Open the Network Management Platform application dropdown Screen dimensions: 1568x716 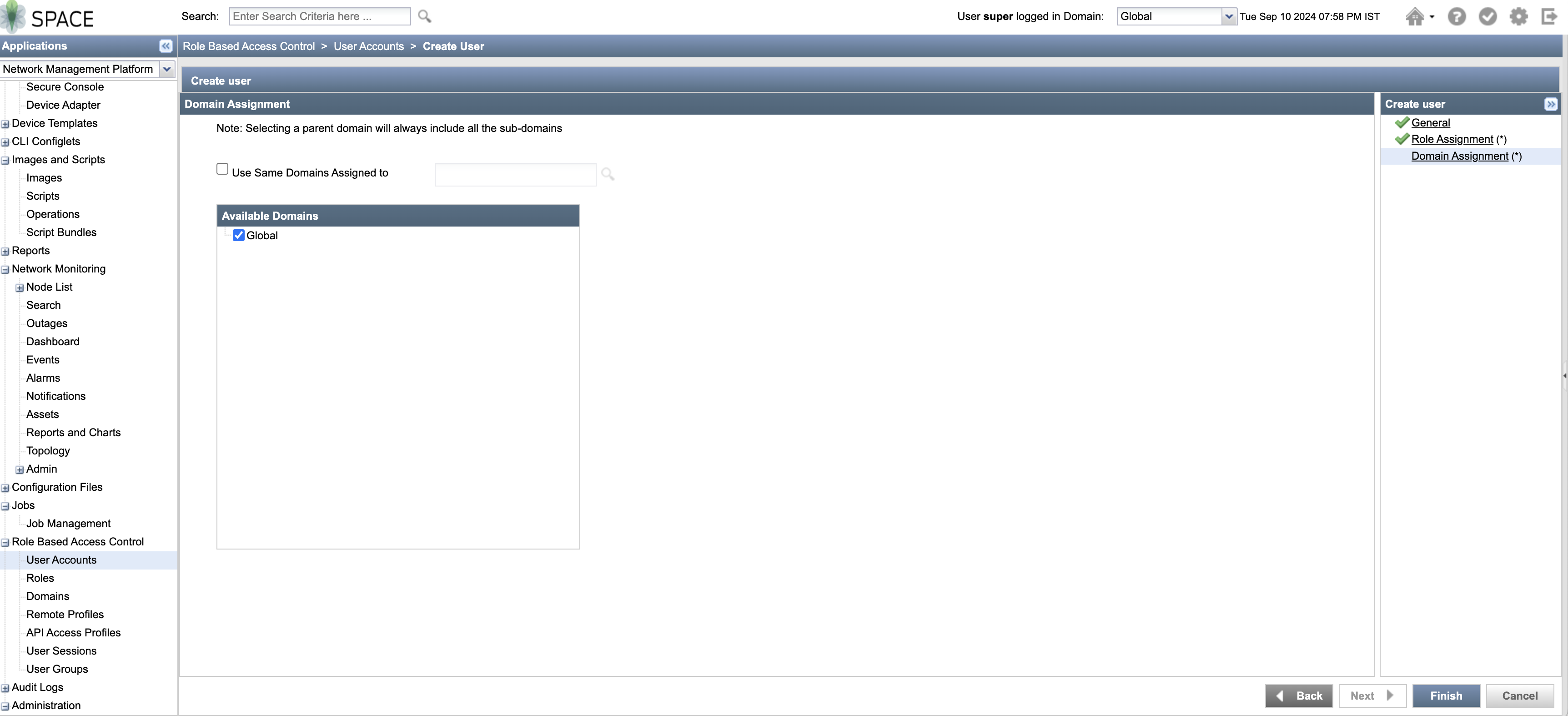point(166,70)
